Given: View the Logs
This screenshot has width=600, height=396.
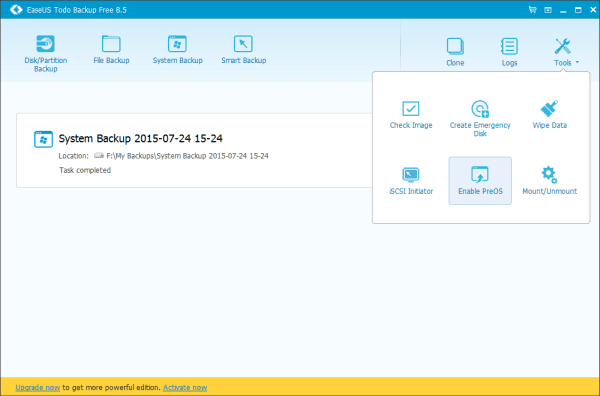Looking at the screenshot, I should pos(509,52).
